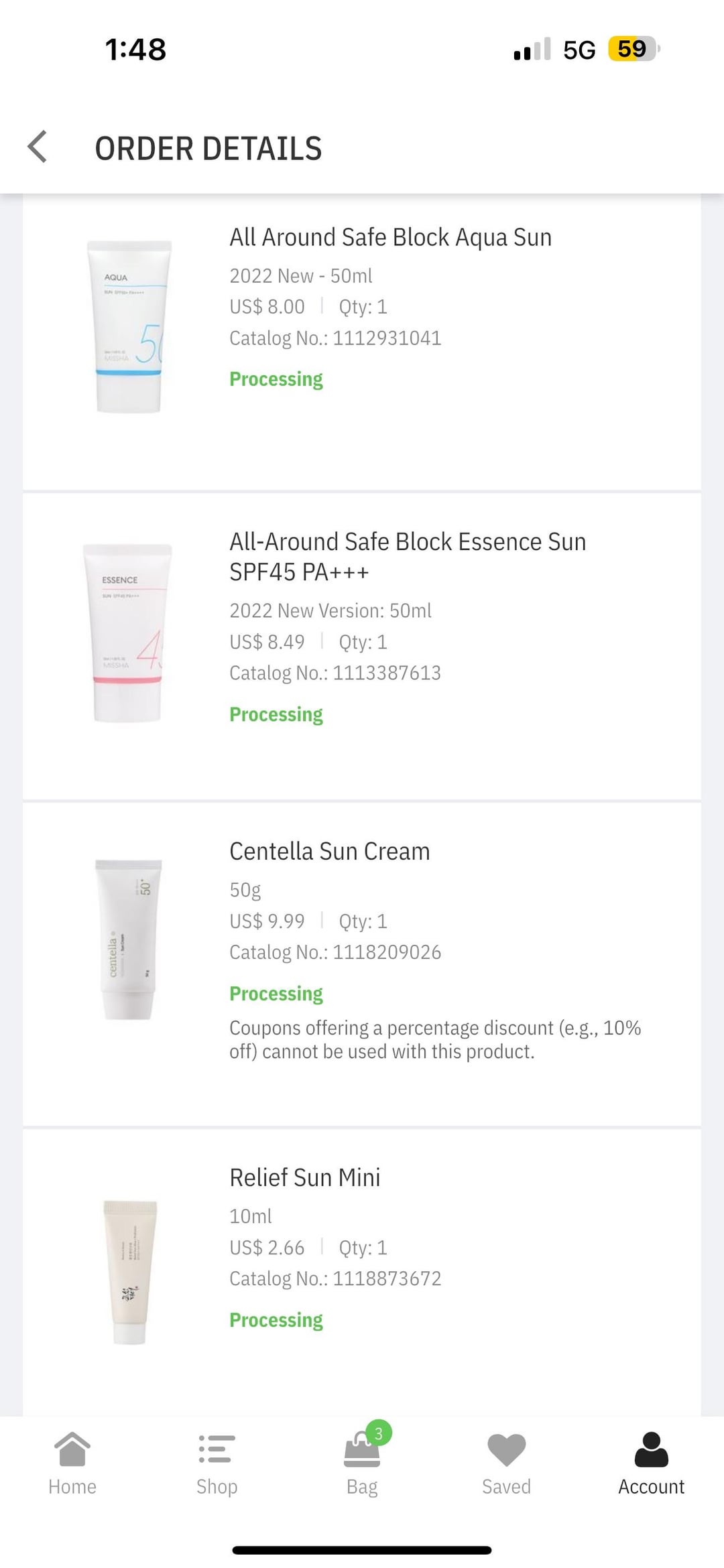Image resolution: width=724 pixels, height=1568 pixels.
Task: Tap Processing status under Aqua Sun
Action: click(276, 379)
